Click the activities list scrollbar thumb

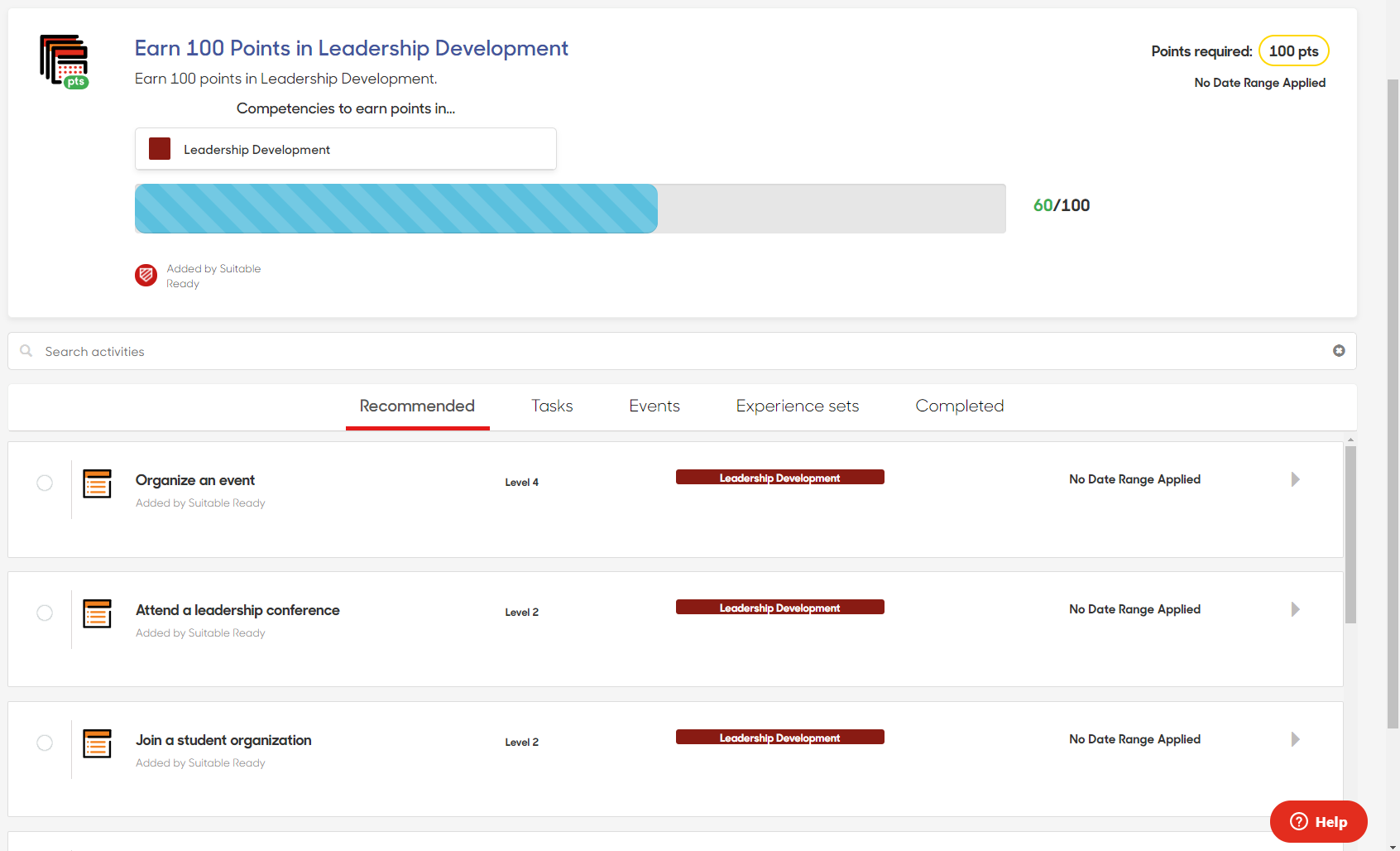(1350, 535)
